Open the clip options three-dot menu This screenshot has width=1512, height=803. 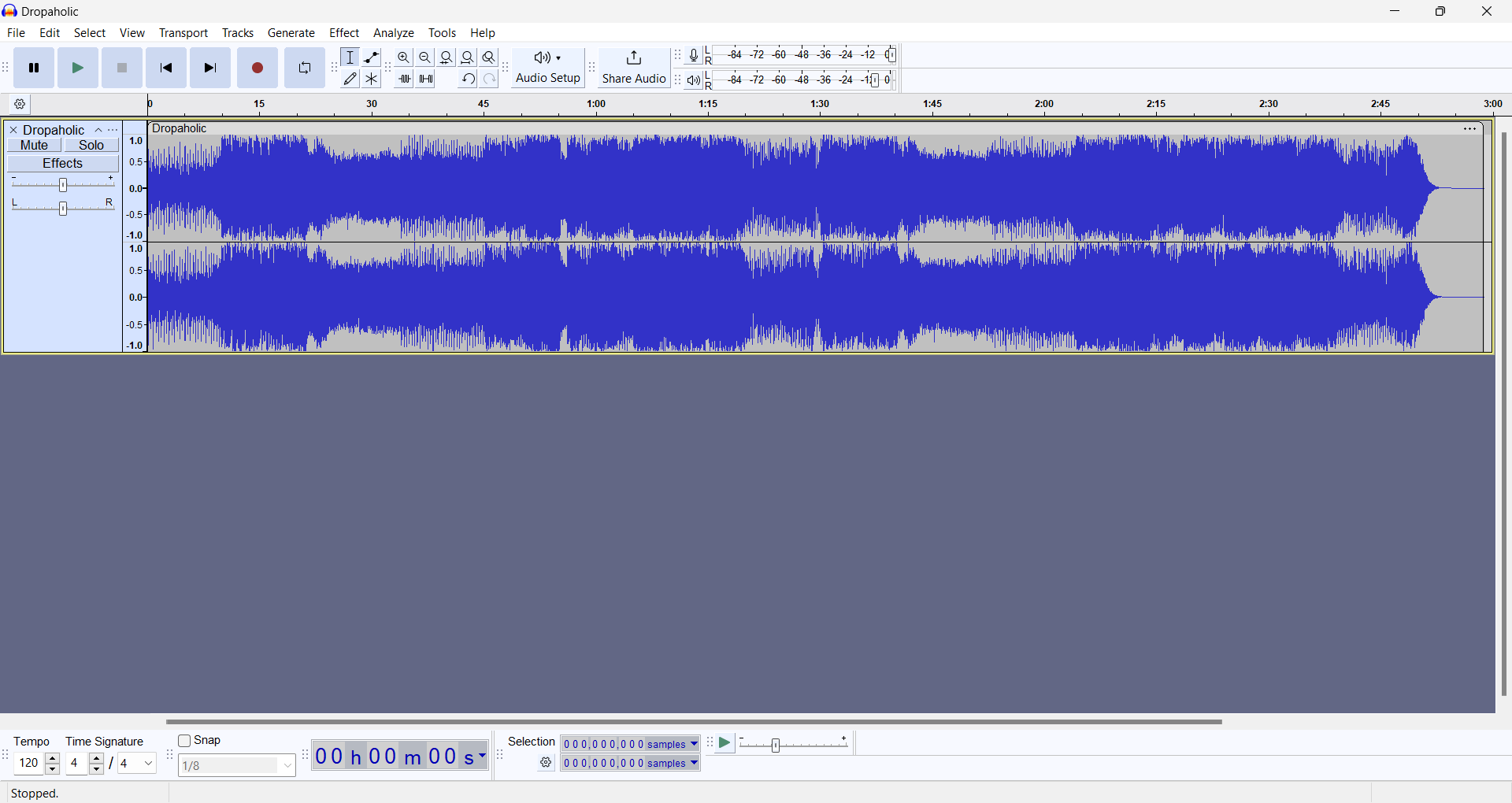pos(1471,129)
